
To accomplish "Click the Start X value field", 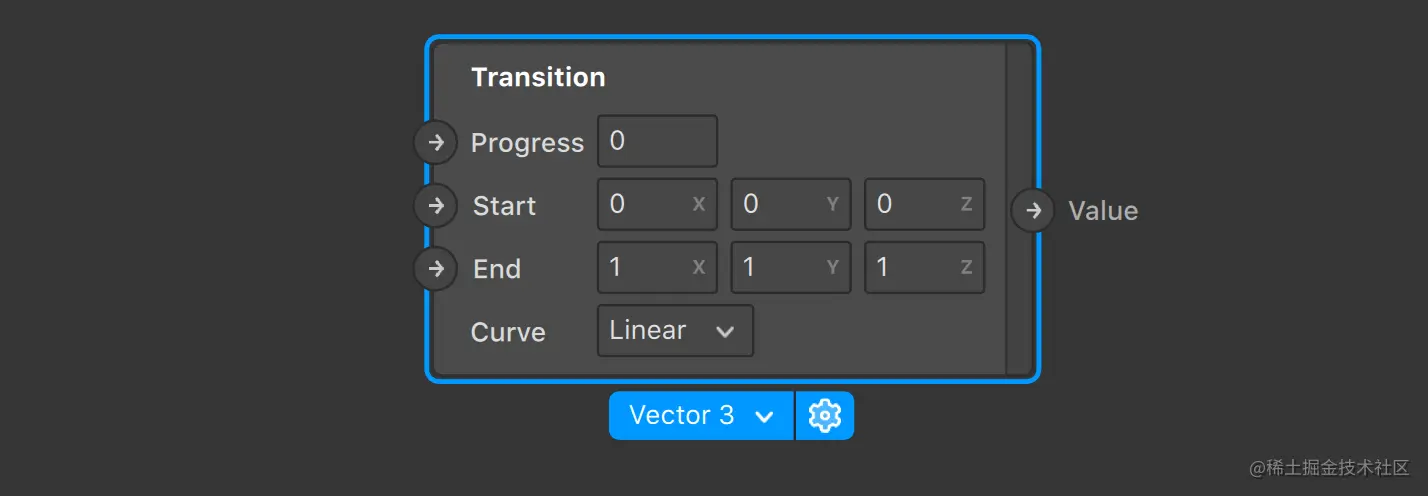I will 657,205.
